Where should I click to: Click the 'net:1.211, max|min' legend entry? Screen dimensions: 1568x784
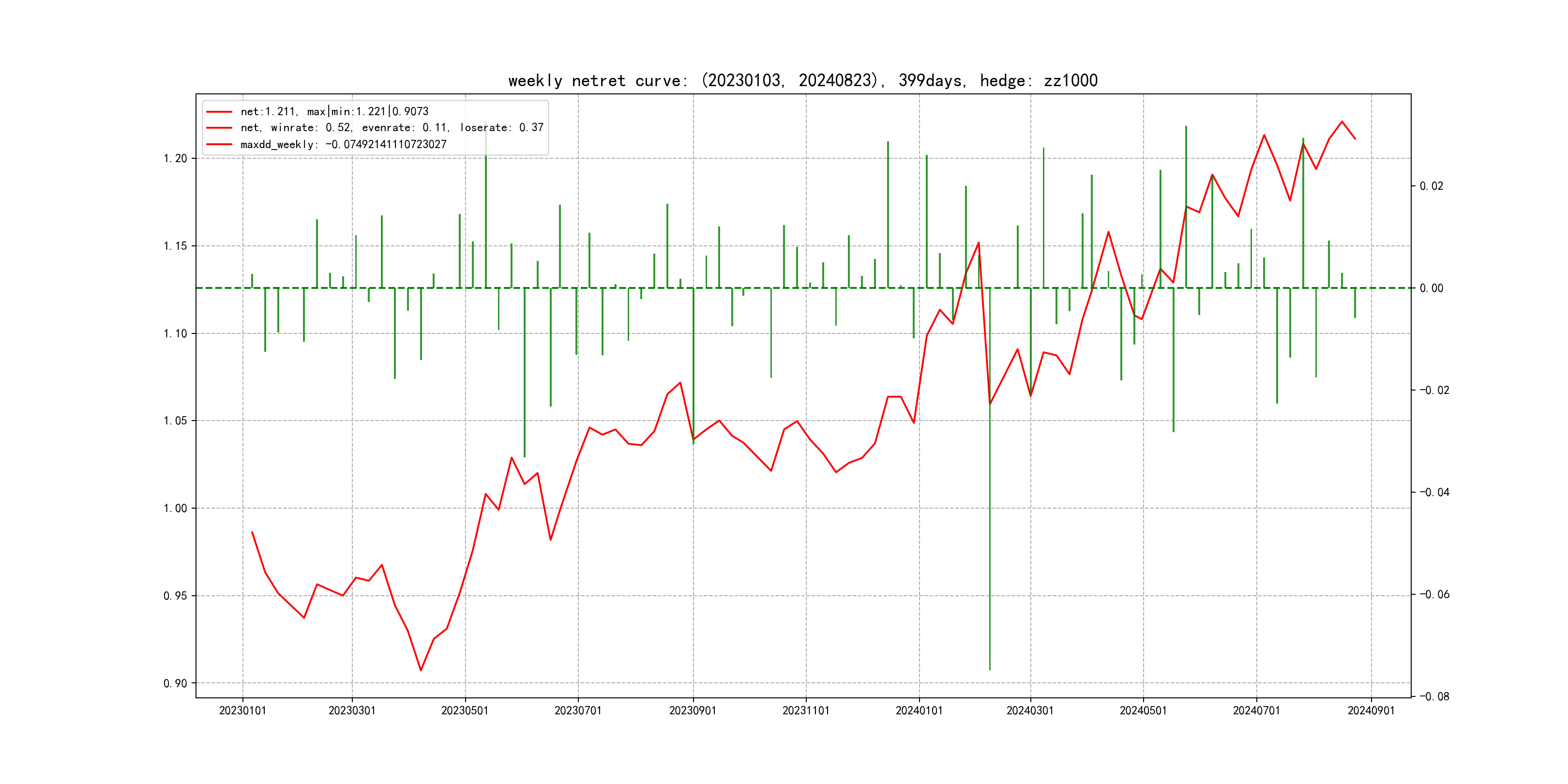click(334, 111)
